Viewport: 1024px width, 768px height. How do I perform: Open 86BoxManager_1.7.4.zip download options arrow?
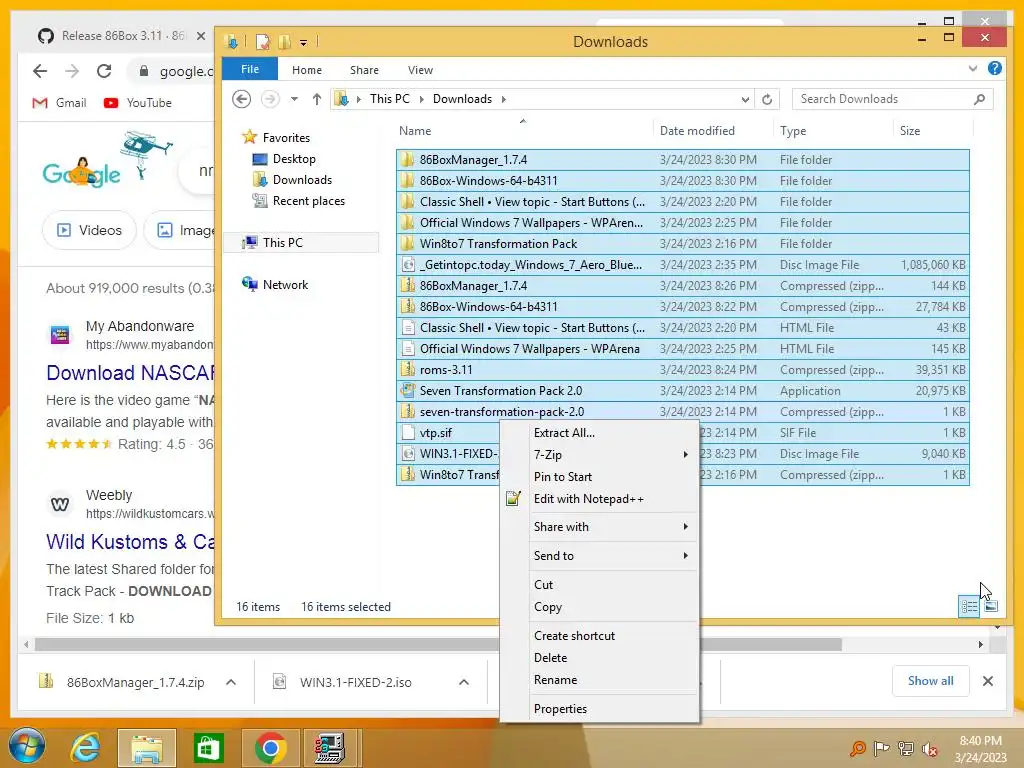(x=231, y=682)
